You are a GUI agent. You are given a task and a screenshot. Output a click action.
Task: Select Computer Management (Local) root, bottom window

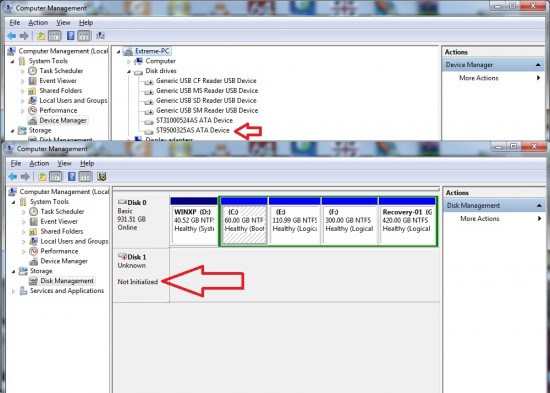(x=64, y=192)
